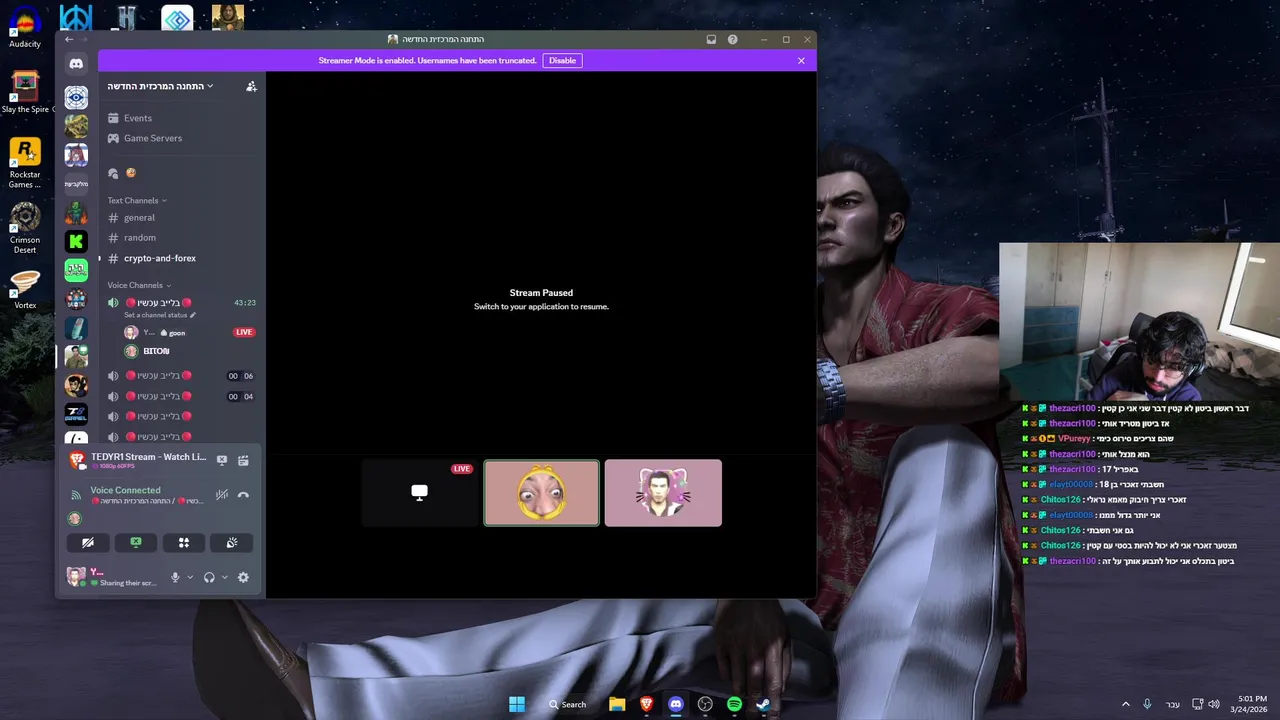Open the Inbox icon in Discord title bar
The width and height of the screenshot is (1280, 720).
coord(711,39)
